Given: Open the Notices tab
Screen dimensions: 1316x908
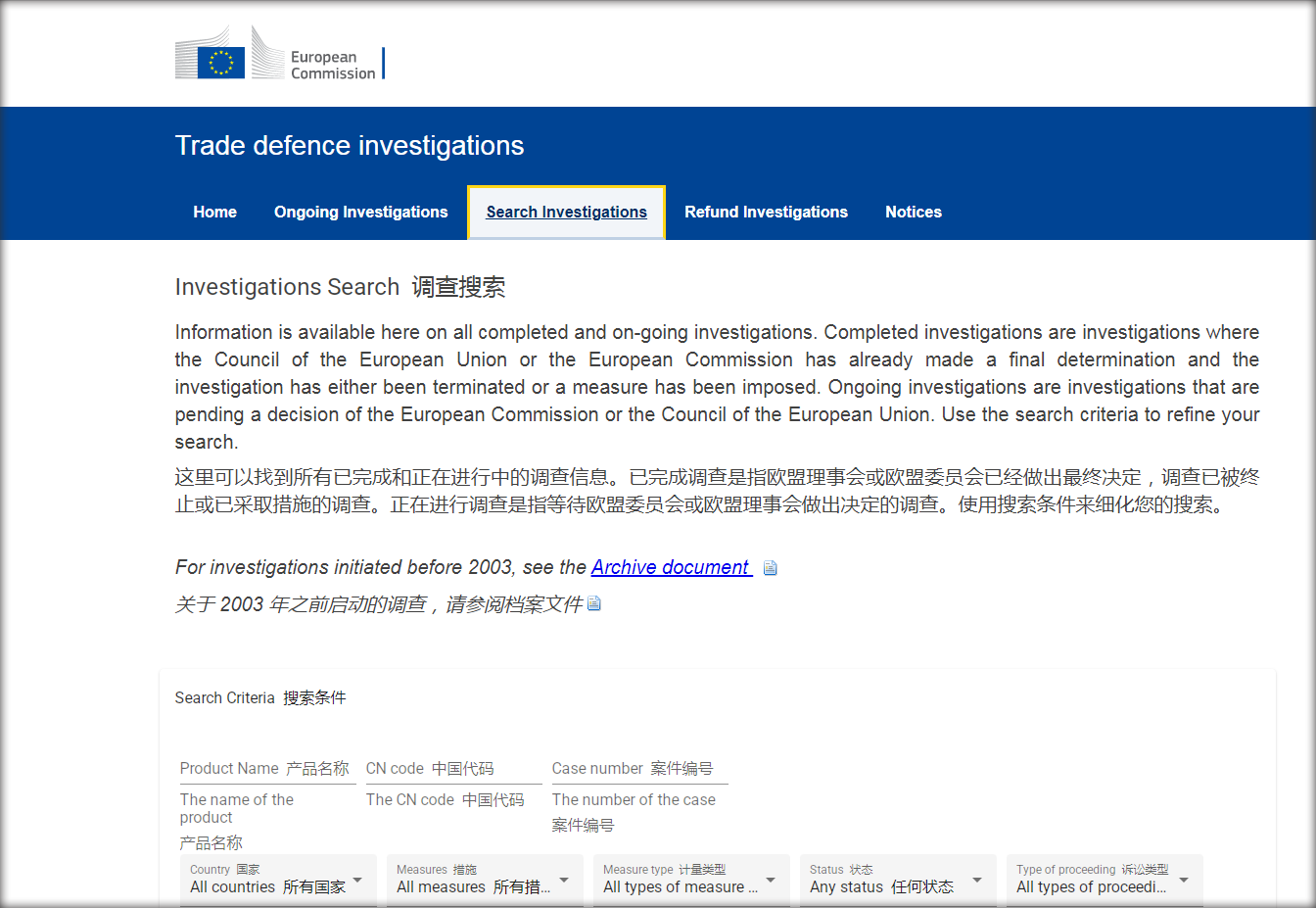Looking at the screenshot, I should pos(914,212).
